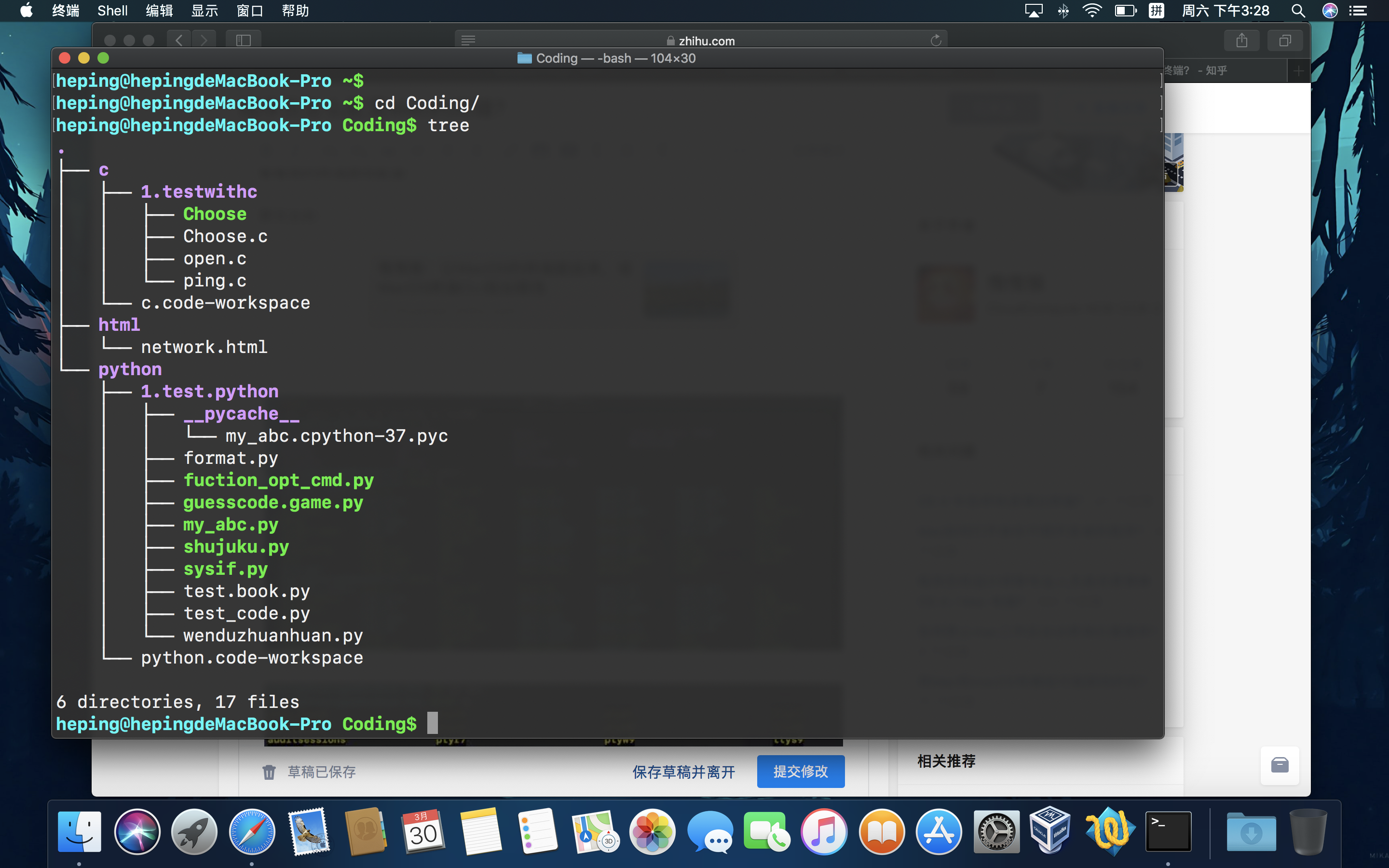Image resolution: width=1389 pixels, height=868 pixels.
Task: Click the 提交修改 button
Action: tap(800, 771)
